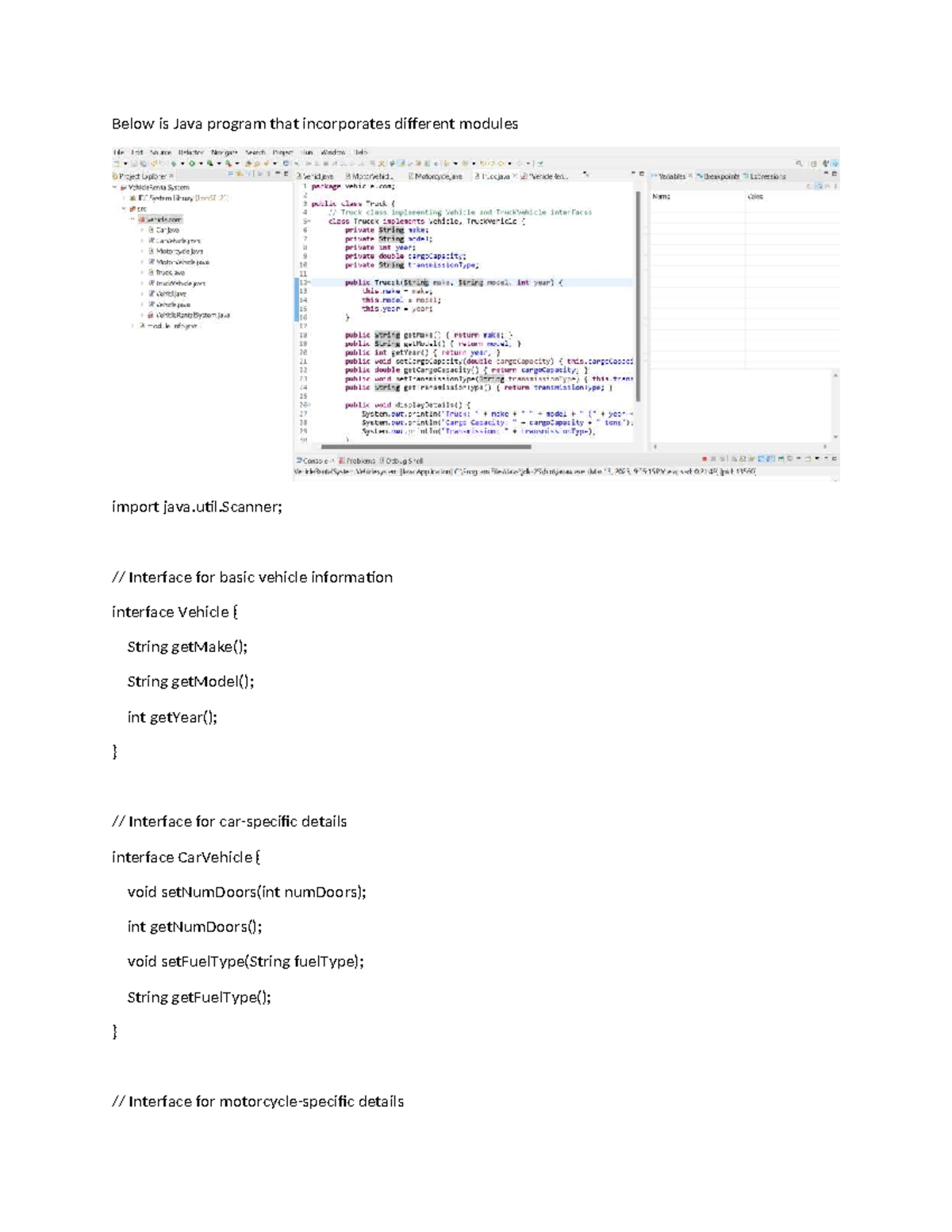952x1232 pixels.
Task: Click the search magnifier icon at top right
Action: click(799, 163)
